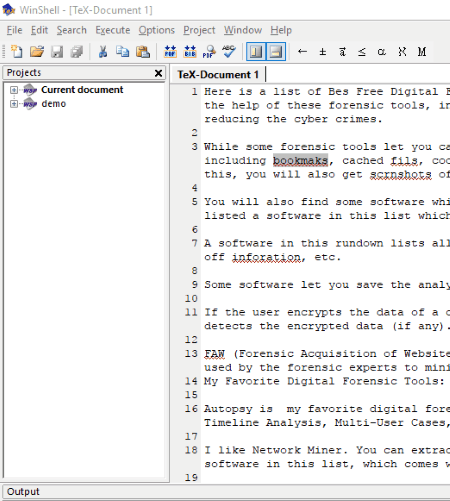
Task: Click the text 'My Favorite Digital Forensic Tools:'
Action: pyautogui.click(x=324, y=381)
